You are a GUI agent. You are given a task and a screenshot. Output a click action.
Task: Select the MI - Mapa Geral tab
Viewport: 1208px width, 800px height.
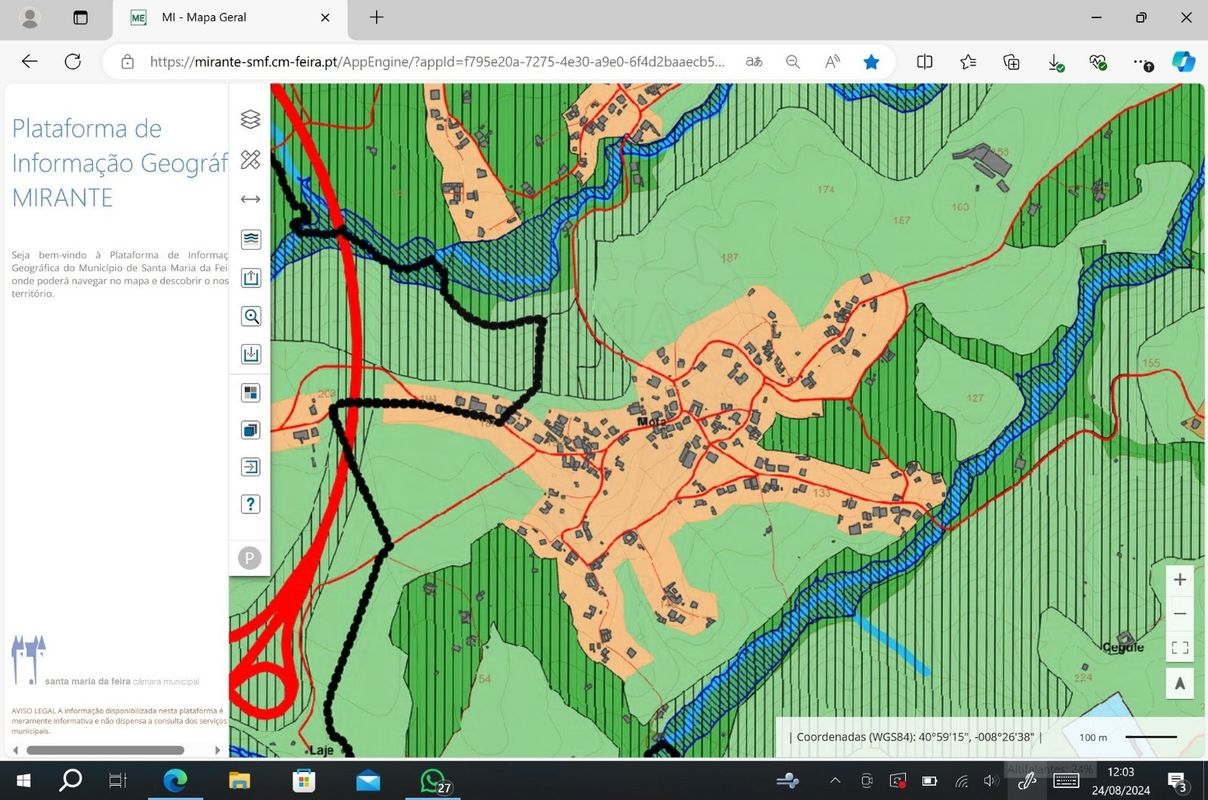(220, 17)
